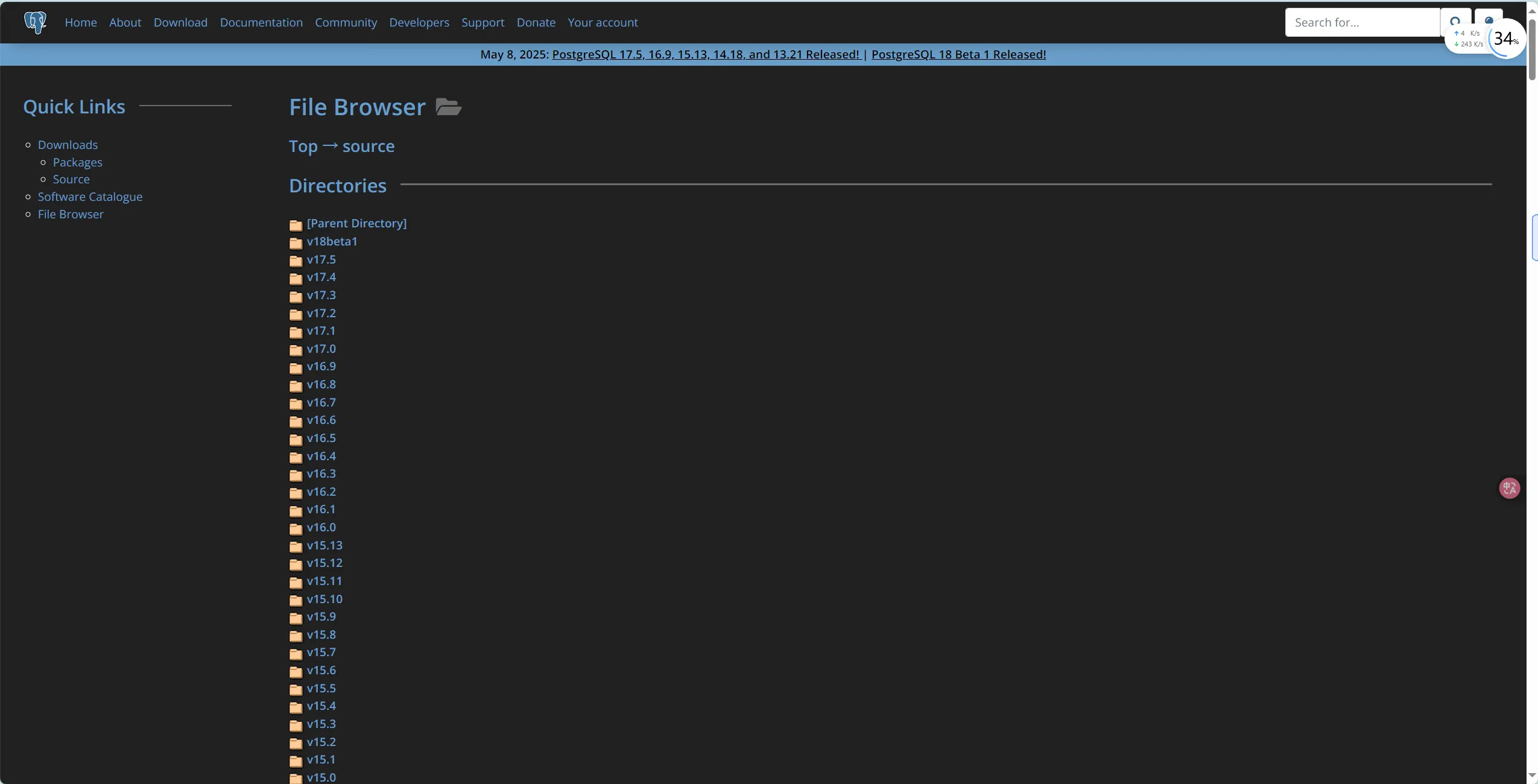Click the scrollbar down arrow
1538x784 pixels.
click(x=1532, y=776)
